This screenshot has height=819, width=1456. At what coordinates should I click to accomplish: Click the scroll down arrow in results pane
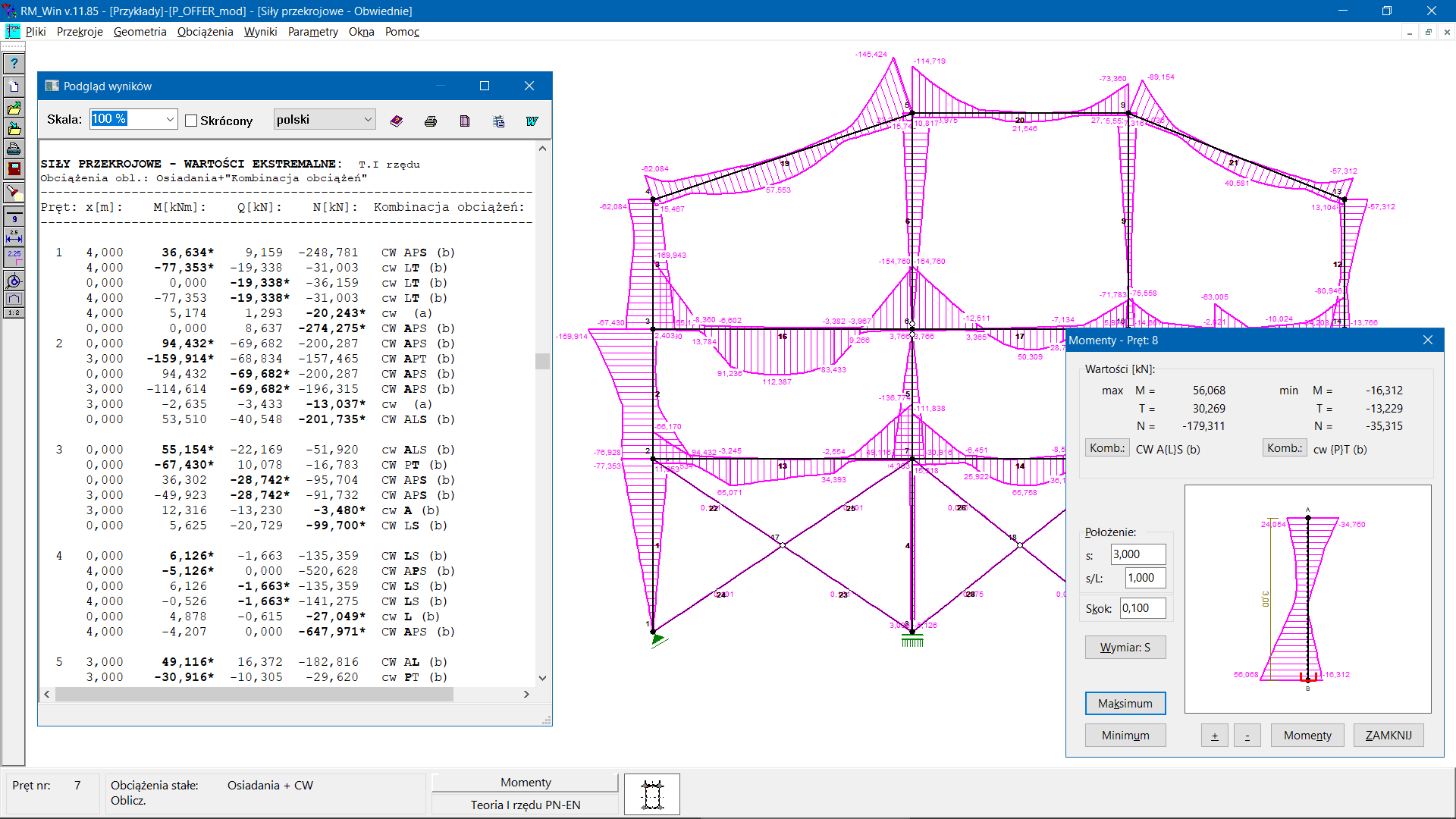[542, 678]
